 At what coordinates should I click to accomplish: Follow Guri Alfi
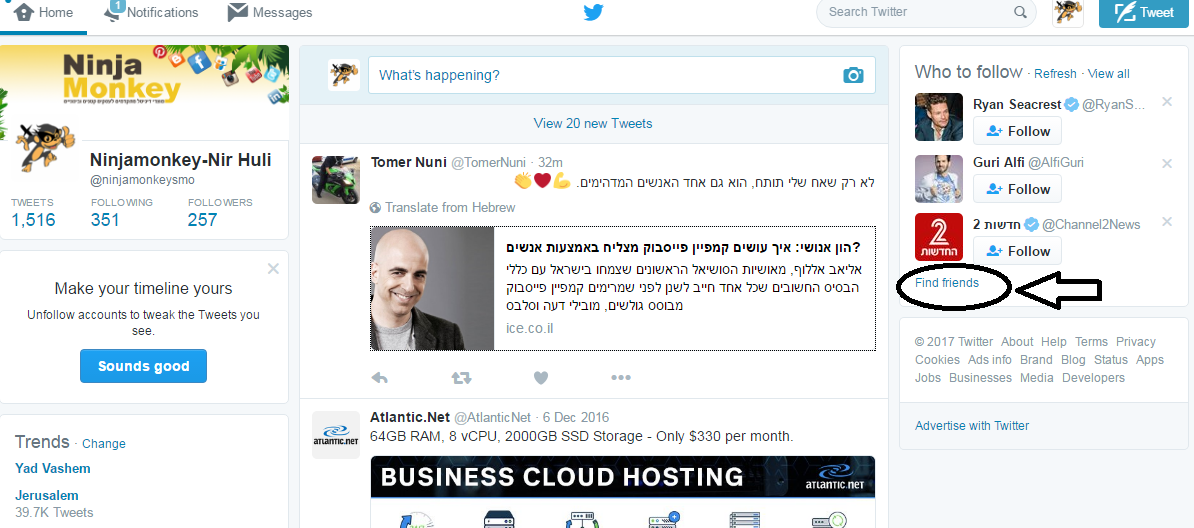click(x=1017, y=189)
